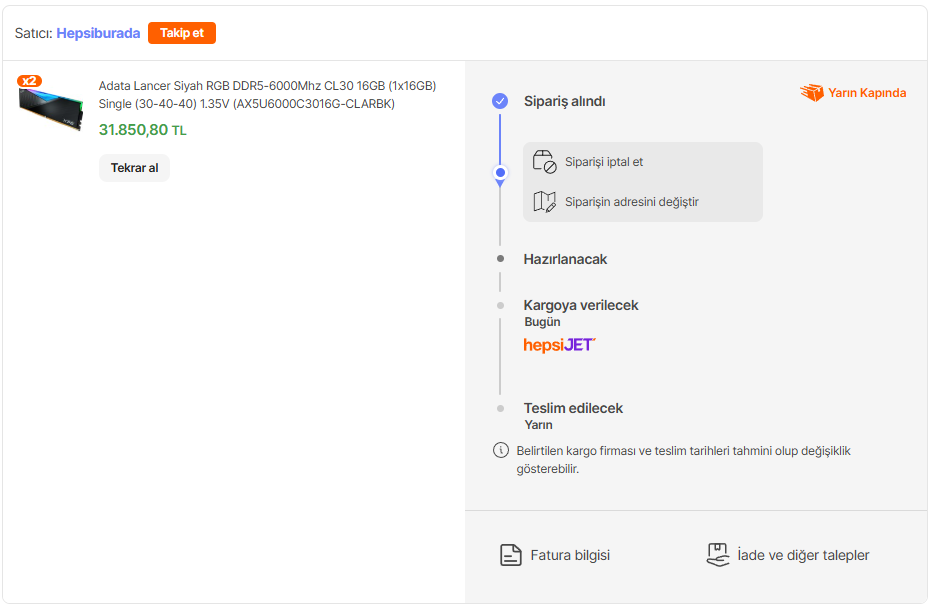Open the Hepsiburada seller link
The width and height of the screenshot is (945, 610).
[98, 33]
